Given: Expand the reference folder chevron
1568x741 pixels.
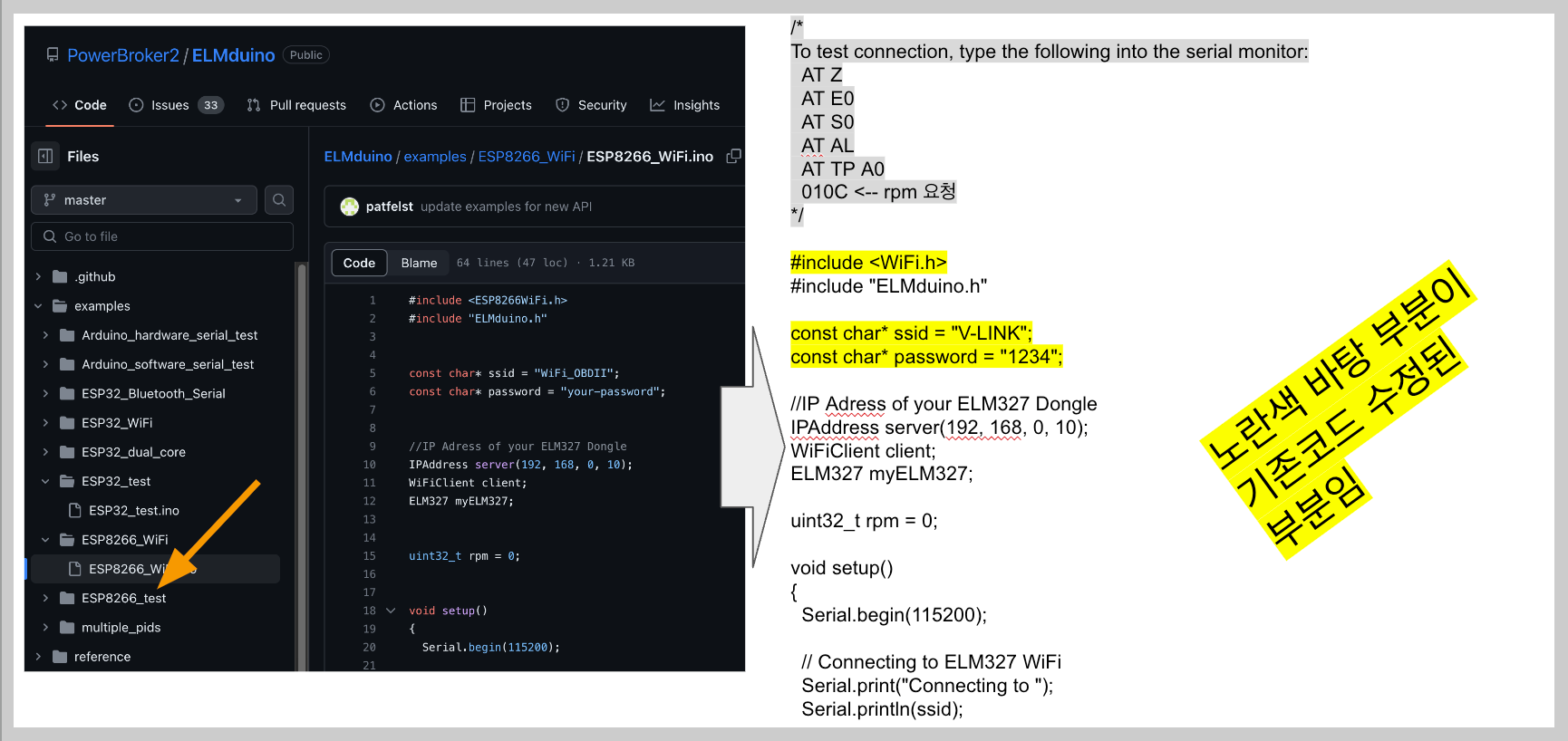Looking at the screenshot, I should point(38,657).
